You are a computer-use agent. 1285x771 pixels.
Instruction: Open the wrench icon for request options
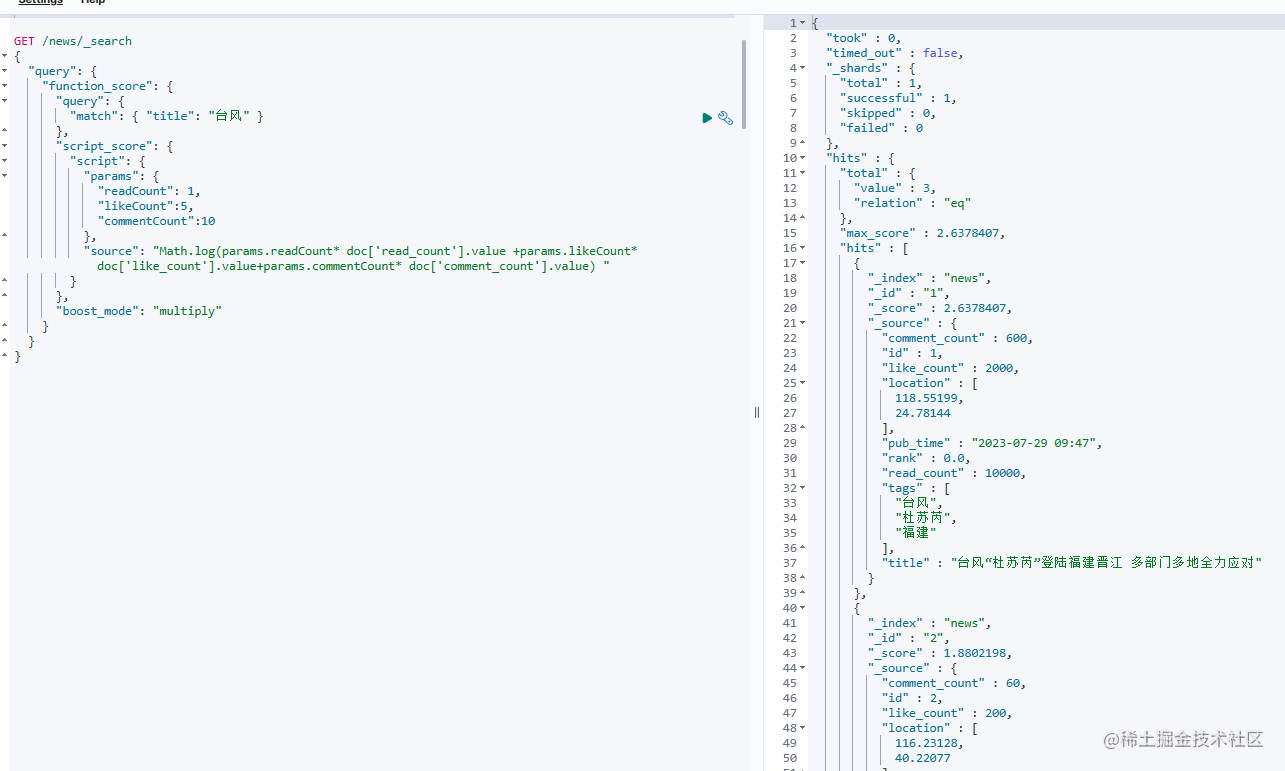pos(725,117)
